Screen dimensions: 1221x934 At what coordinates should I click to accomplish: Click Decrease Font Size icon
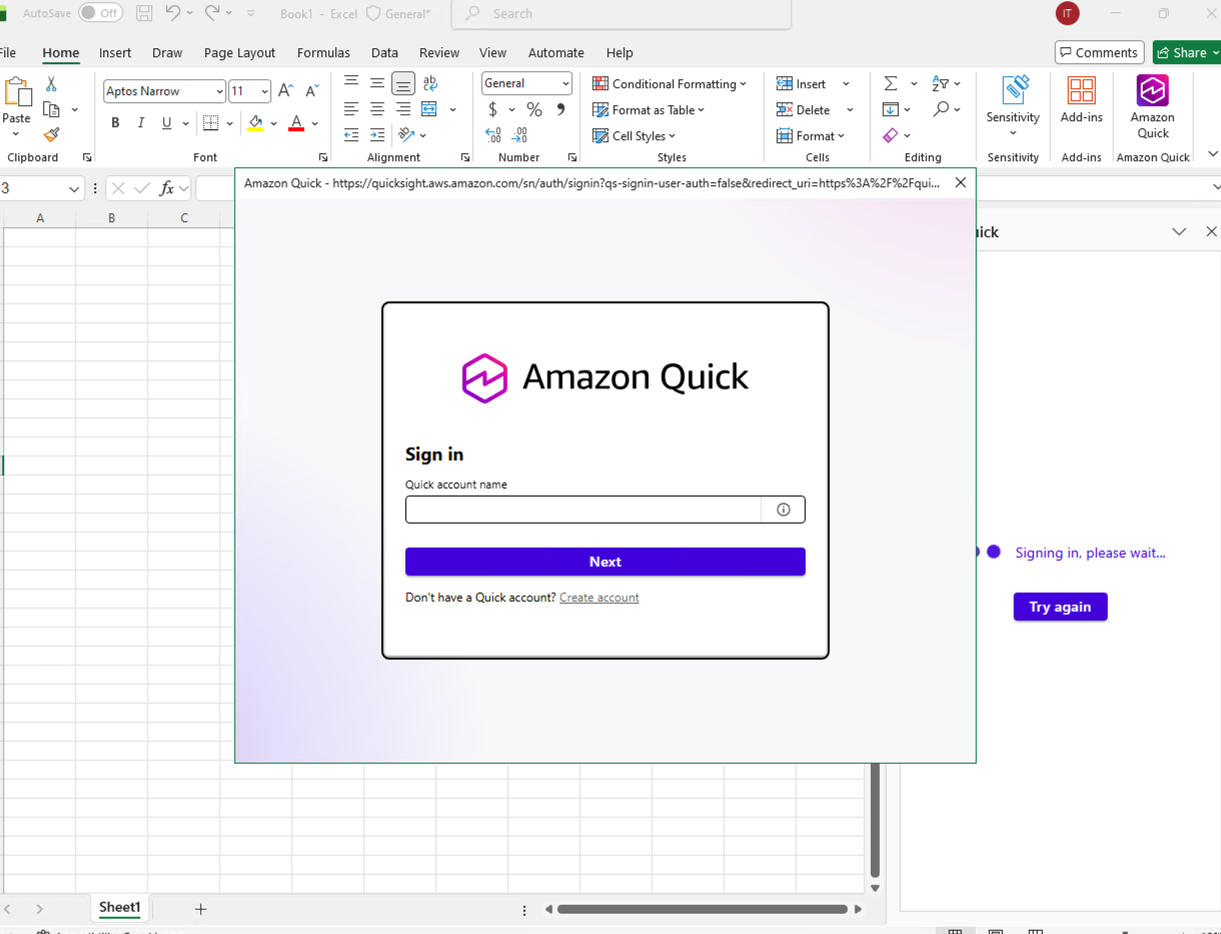coord(312,91)
